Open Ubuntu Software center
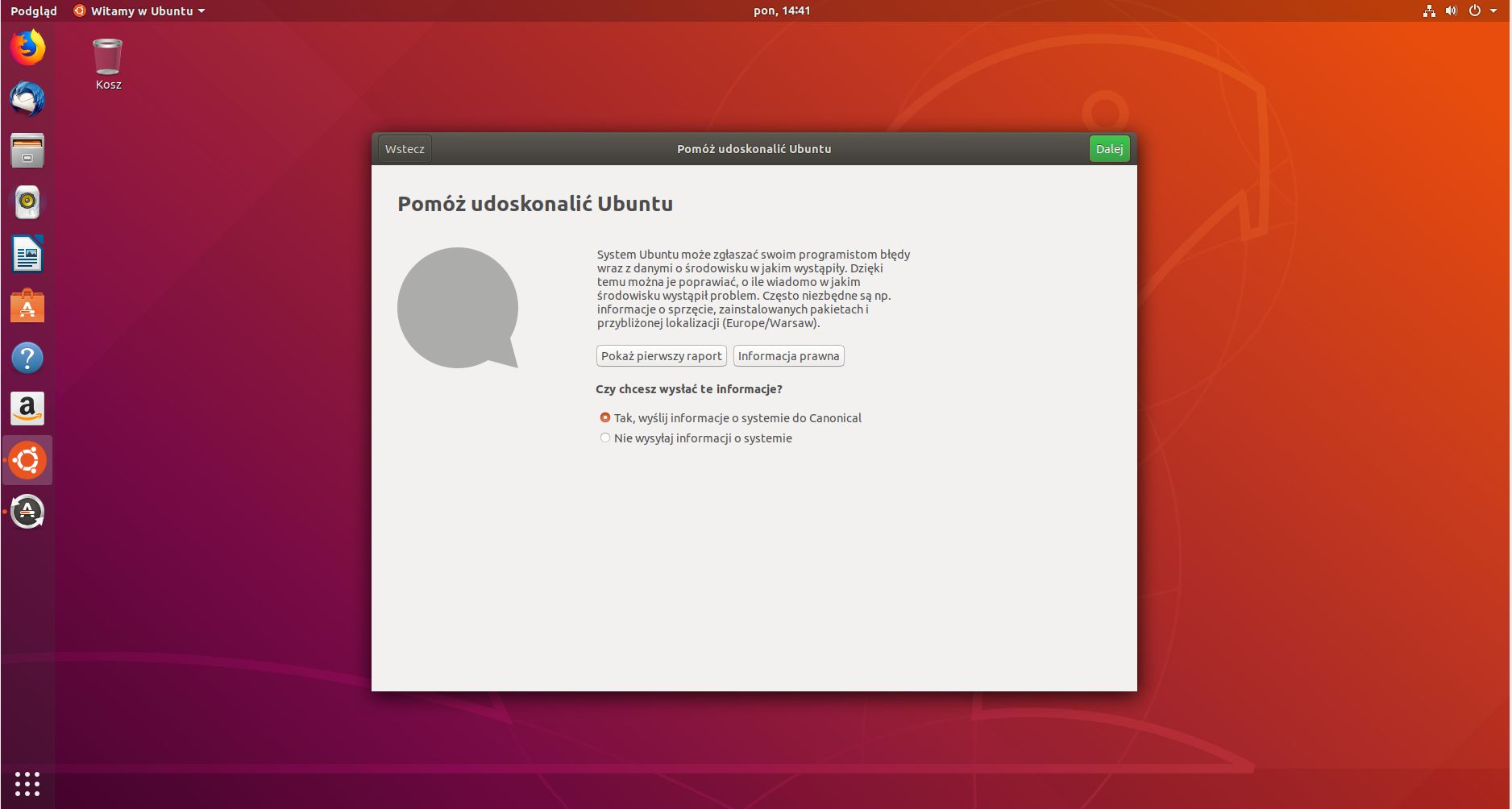 tap(27, 305)
